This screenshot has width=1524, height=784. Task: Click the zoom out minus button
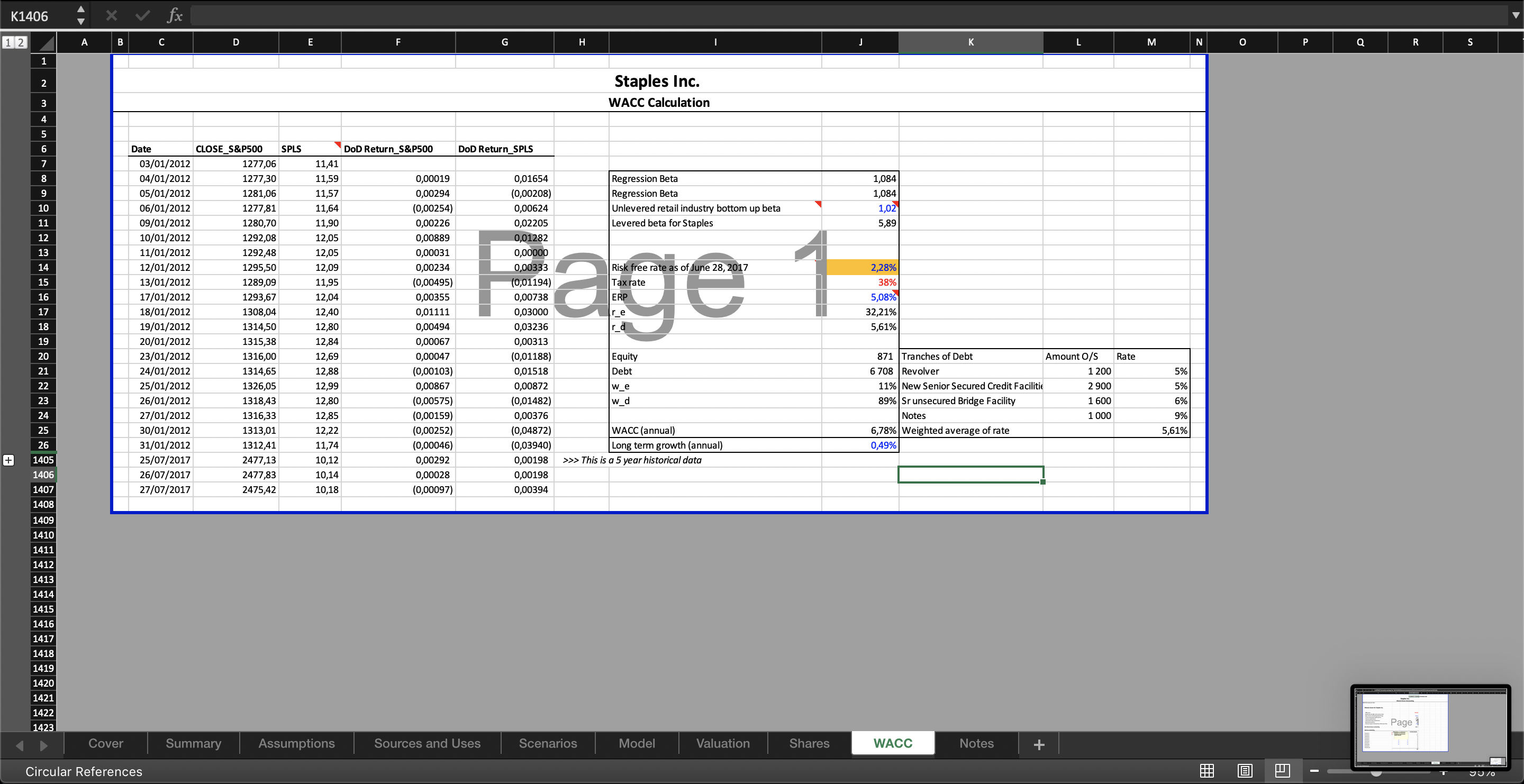click(1314, 771)
